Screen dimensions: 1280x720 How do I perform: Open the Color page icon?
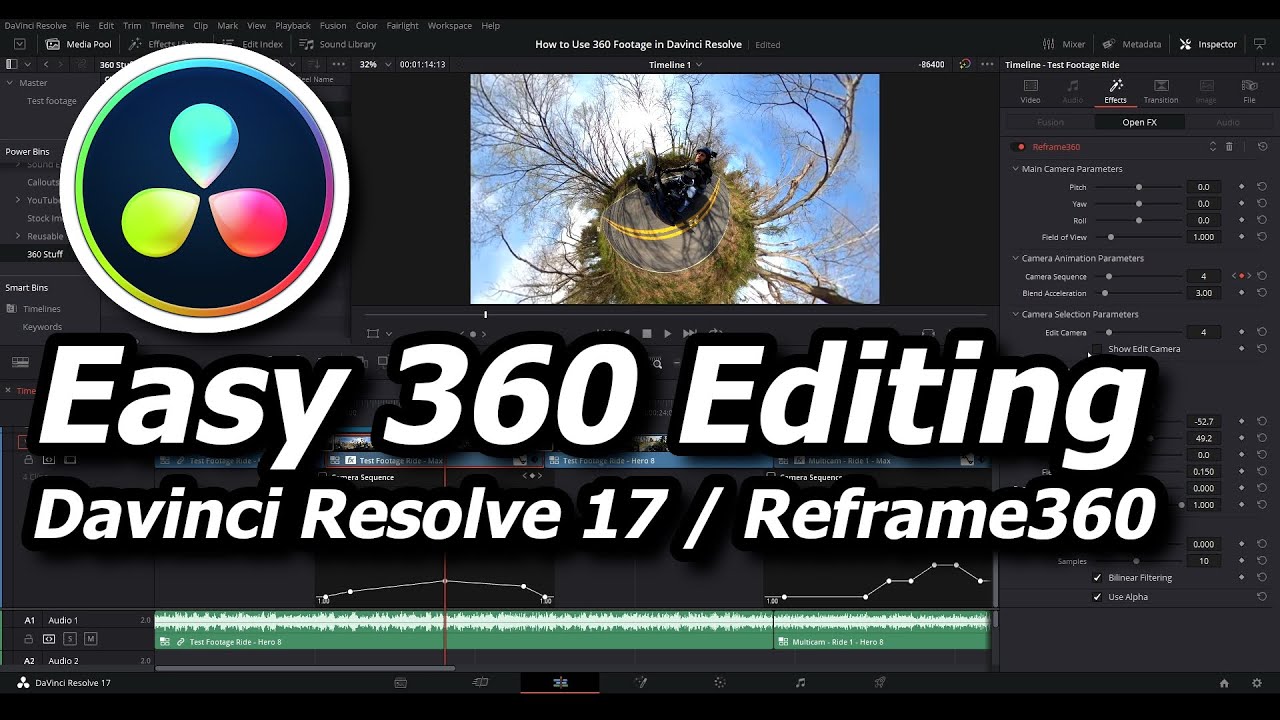tap(719, 683)
